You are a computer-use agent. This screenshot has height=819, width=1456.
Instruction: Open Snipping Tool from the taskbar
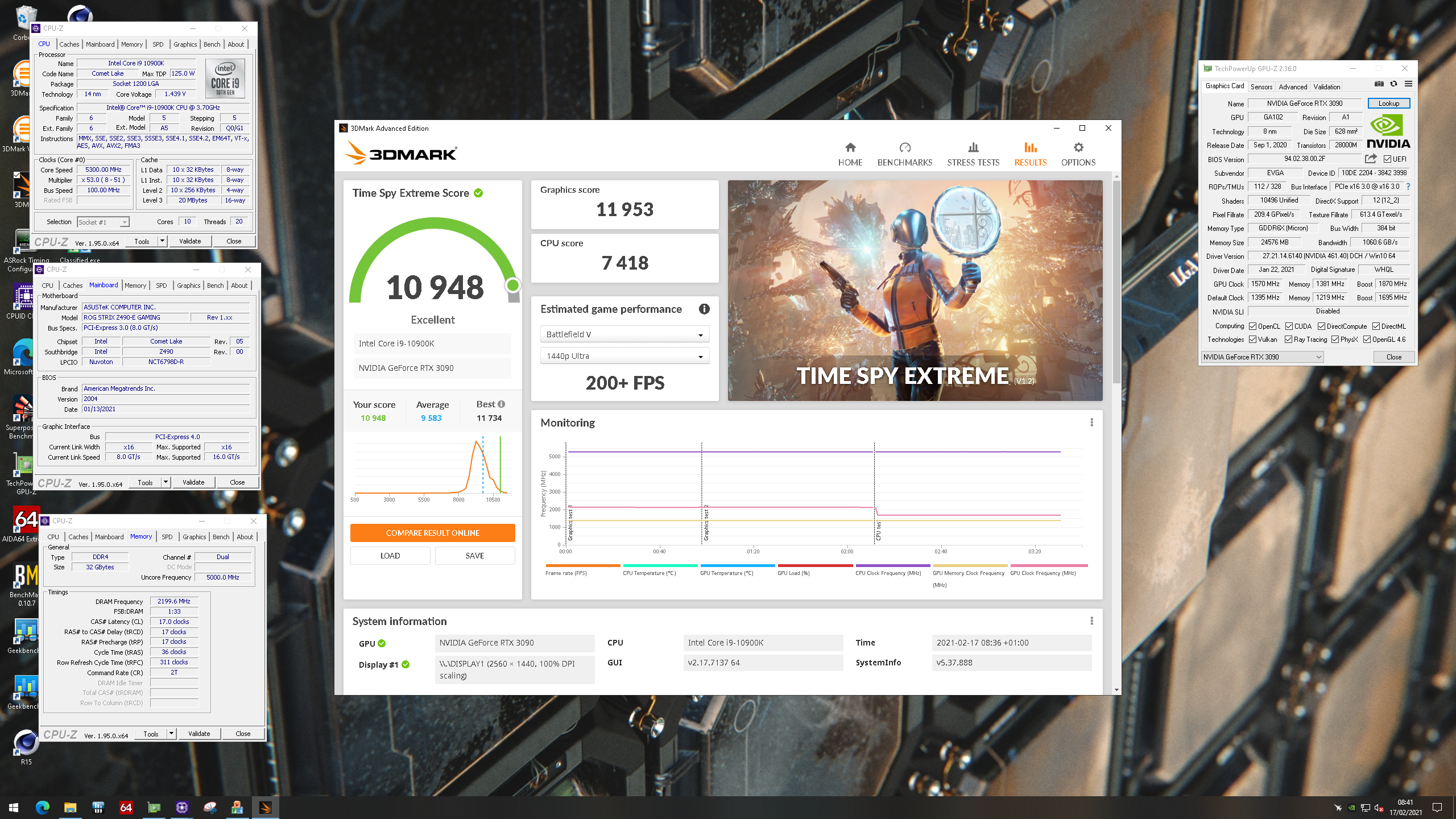(209, 807)
